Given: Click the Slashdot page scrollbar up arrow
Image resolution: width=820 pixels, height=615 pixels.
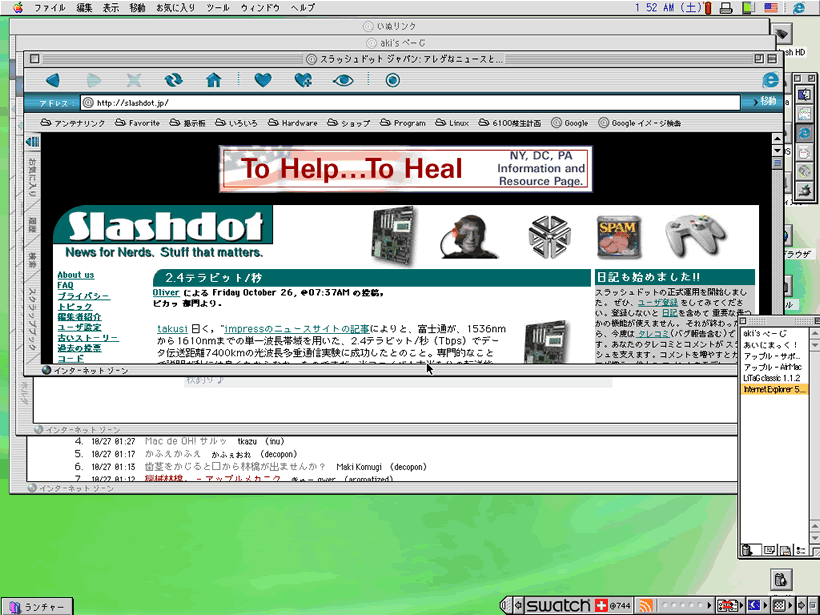Looking at the screenshot, I should coord(777,139).
